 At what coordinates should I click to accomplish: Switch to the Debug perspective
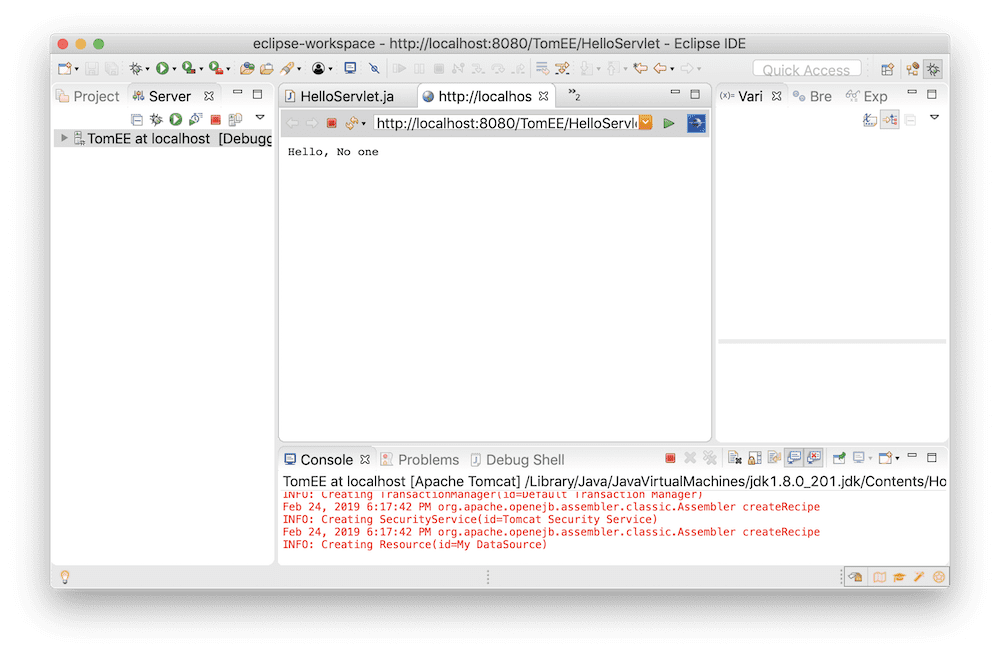(933, 69)
